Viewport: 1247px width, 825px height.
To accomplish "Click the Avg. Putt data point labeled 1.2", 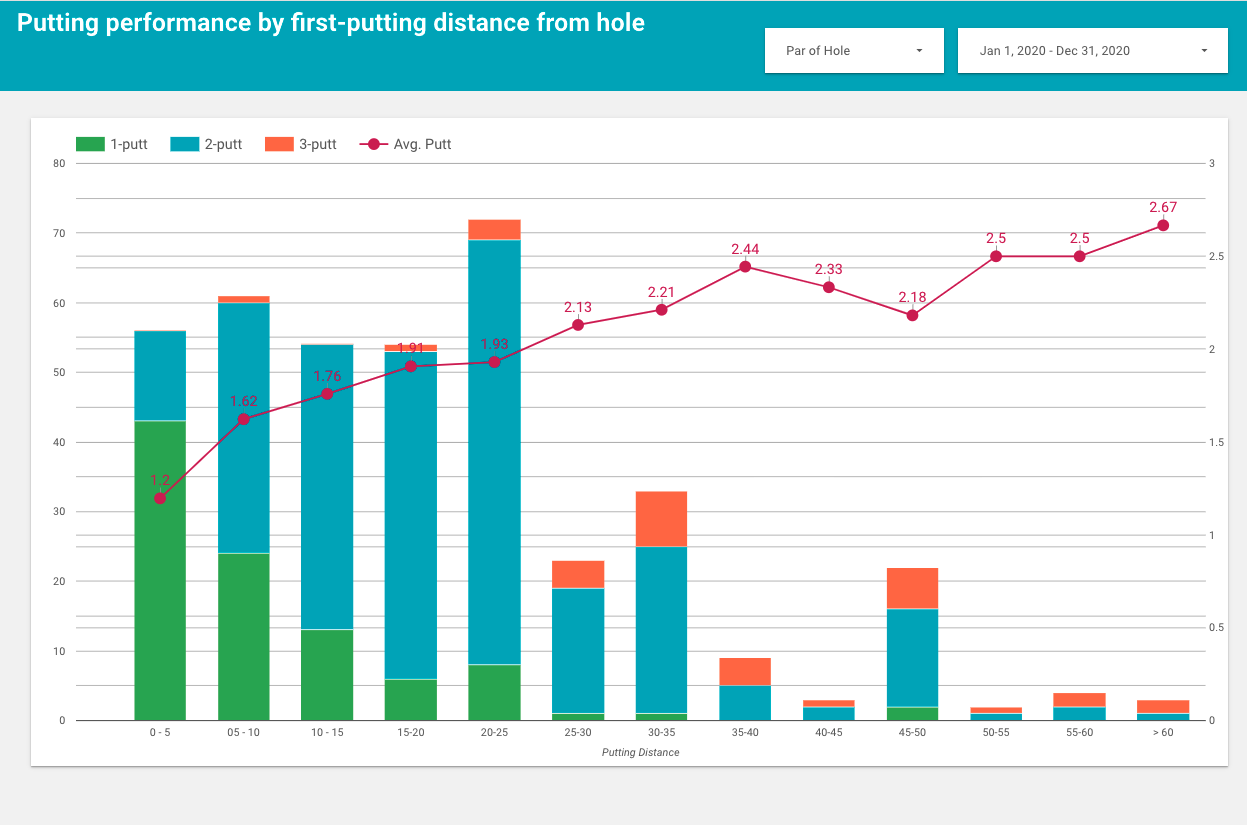I will click(x=160, y=498).
